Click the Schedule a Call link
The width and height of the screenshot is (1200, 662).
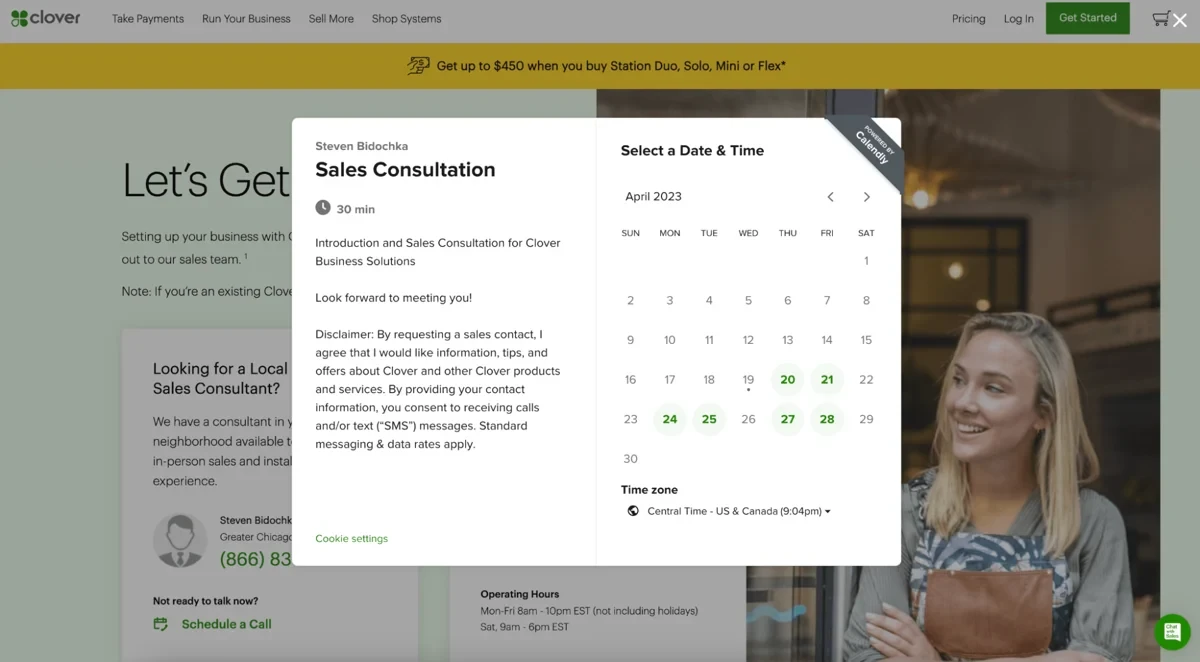coord(226,624)
